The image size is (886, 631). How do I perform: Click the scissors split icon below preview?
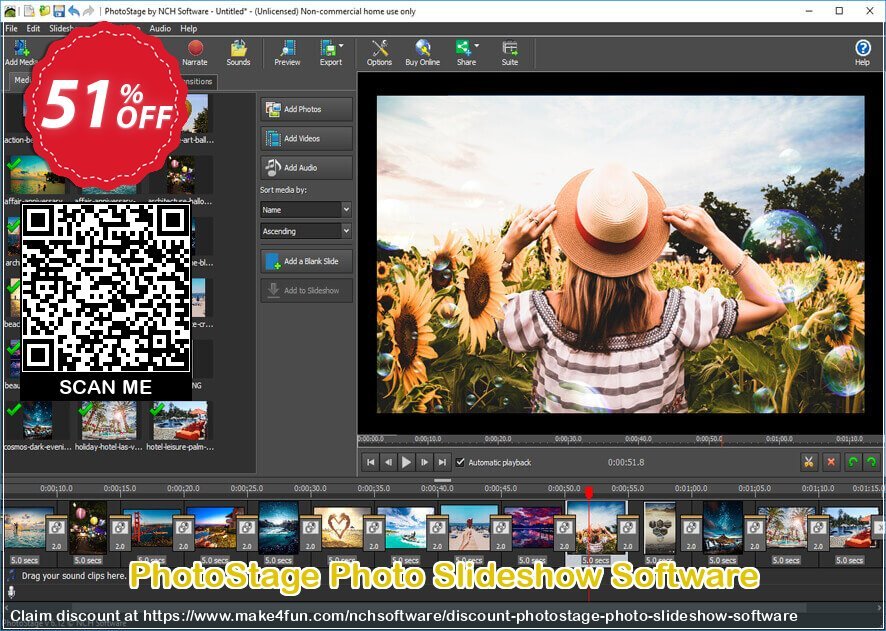pyautogui.click(x=809, y=462)
